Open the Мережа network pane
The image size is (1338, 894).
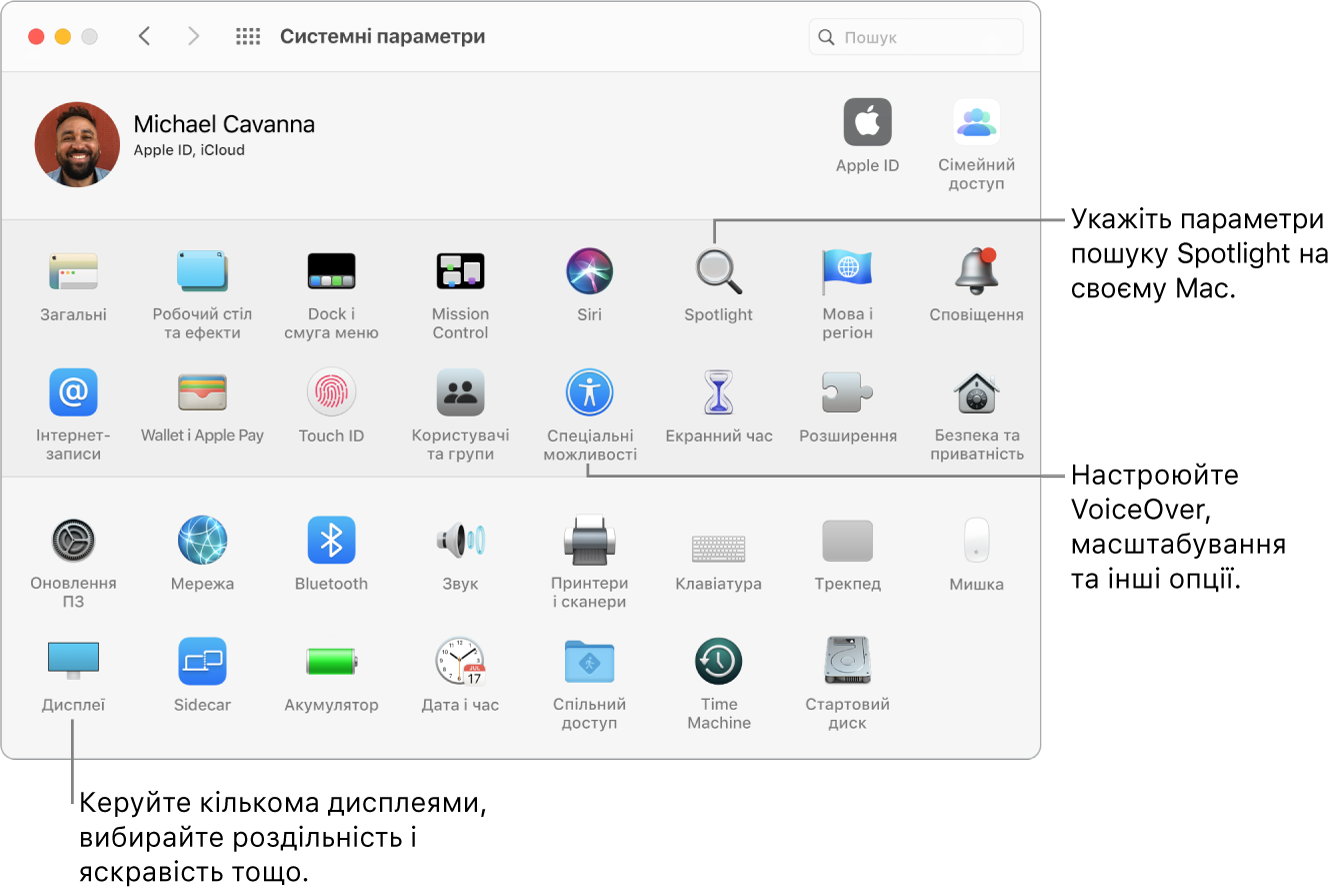(x=202, y=541)
